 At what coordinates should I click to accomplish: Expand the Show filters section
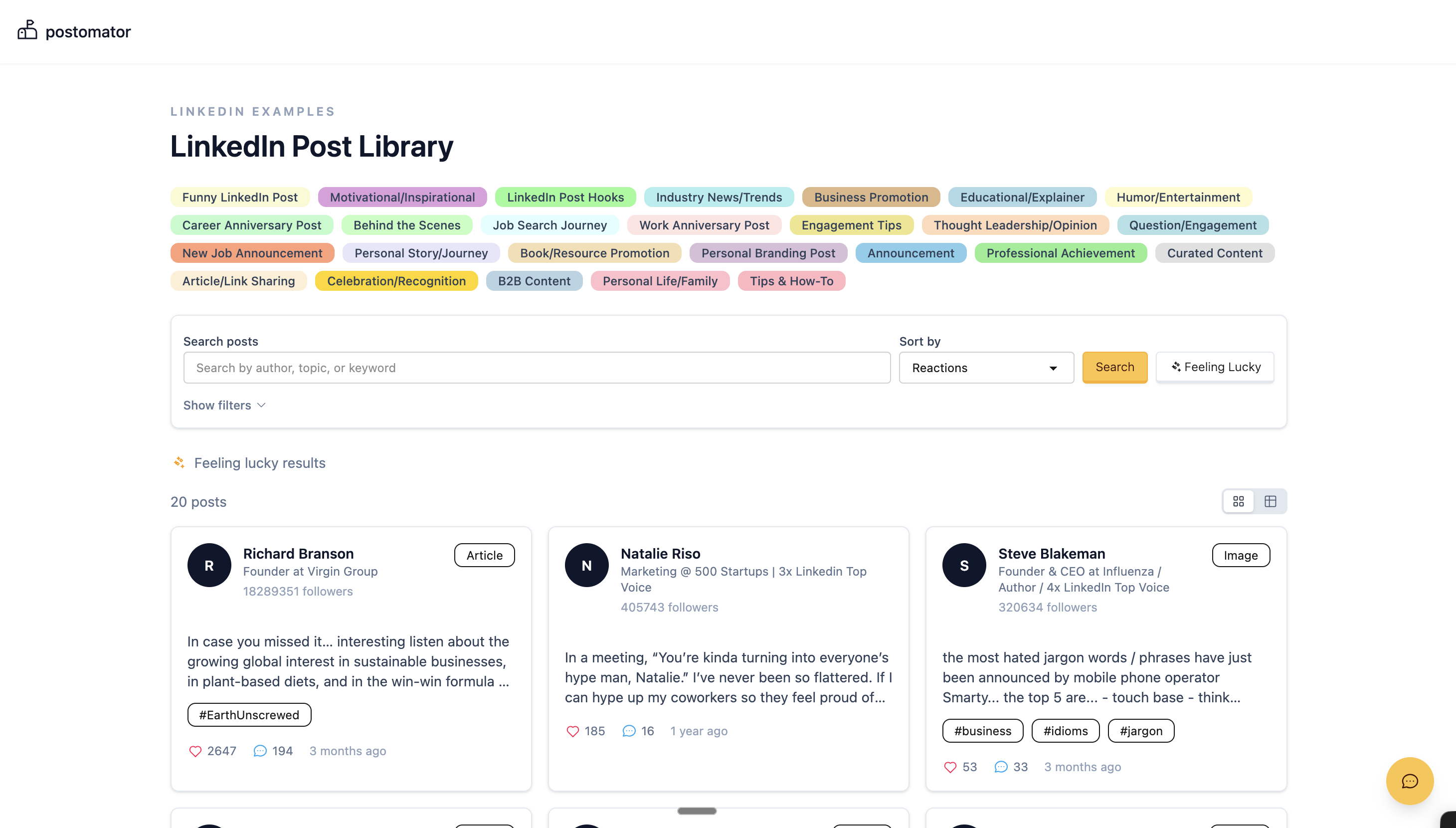224,405
